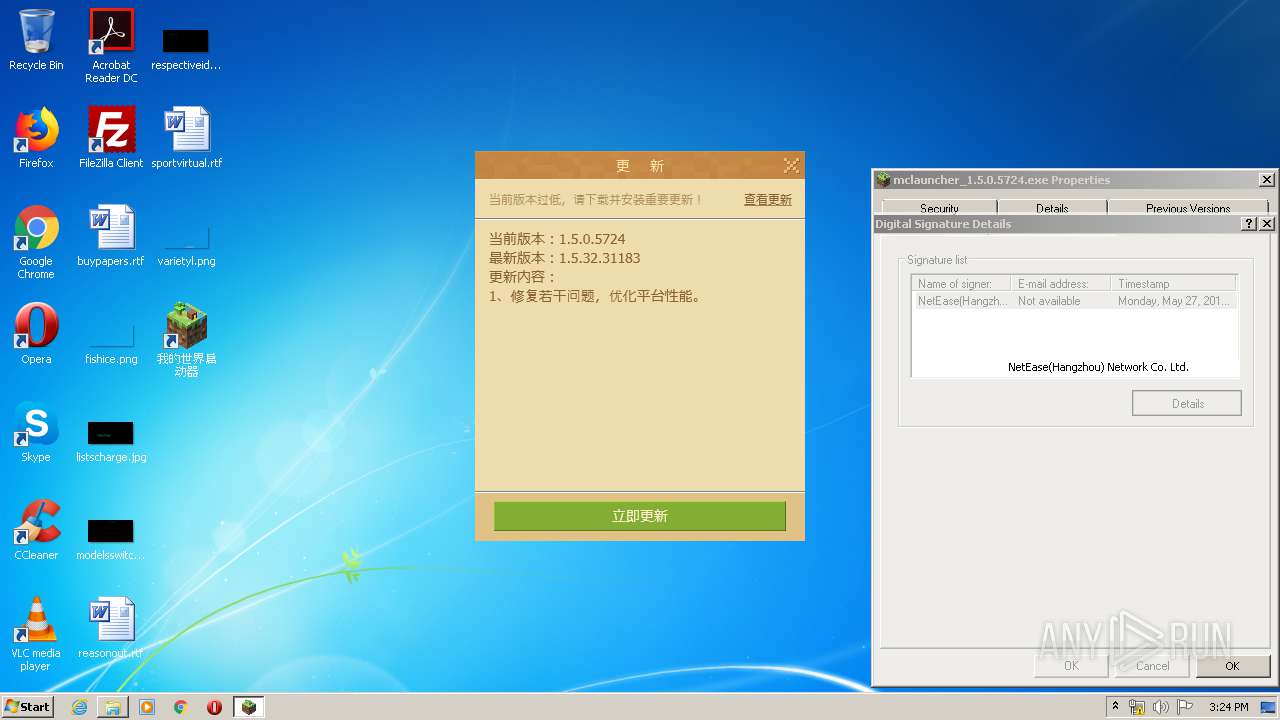Select varietyl.png file icon
This screenshot has width=1280, height=720.
[186, 246]
